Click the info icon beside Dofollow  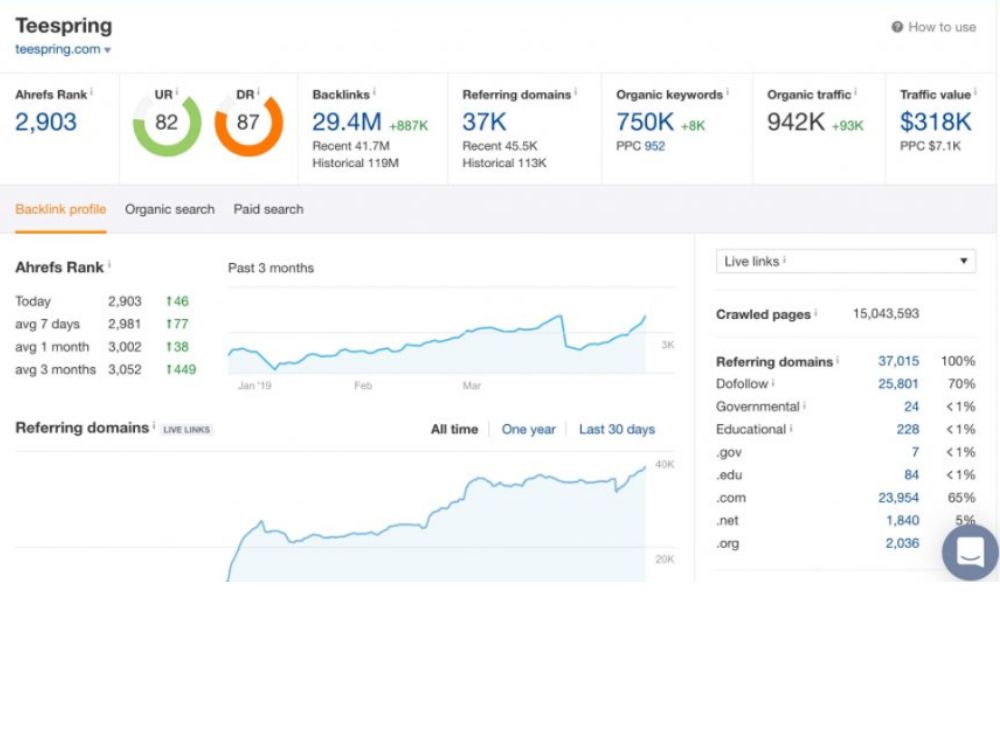pyautogui.click(x=773, y=382)
